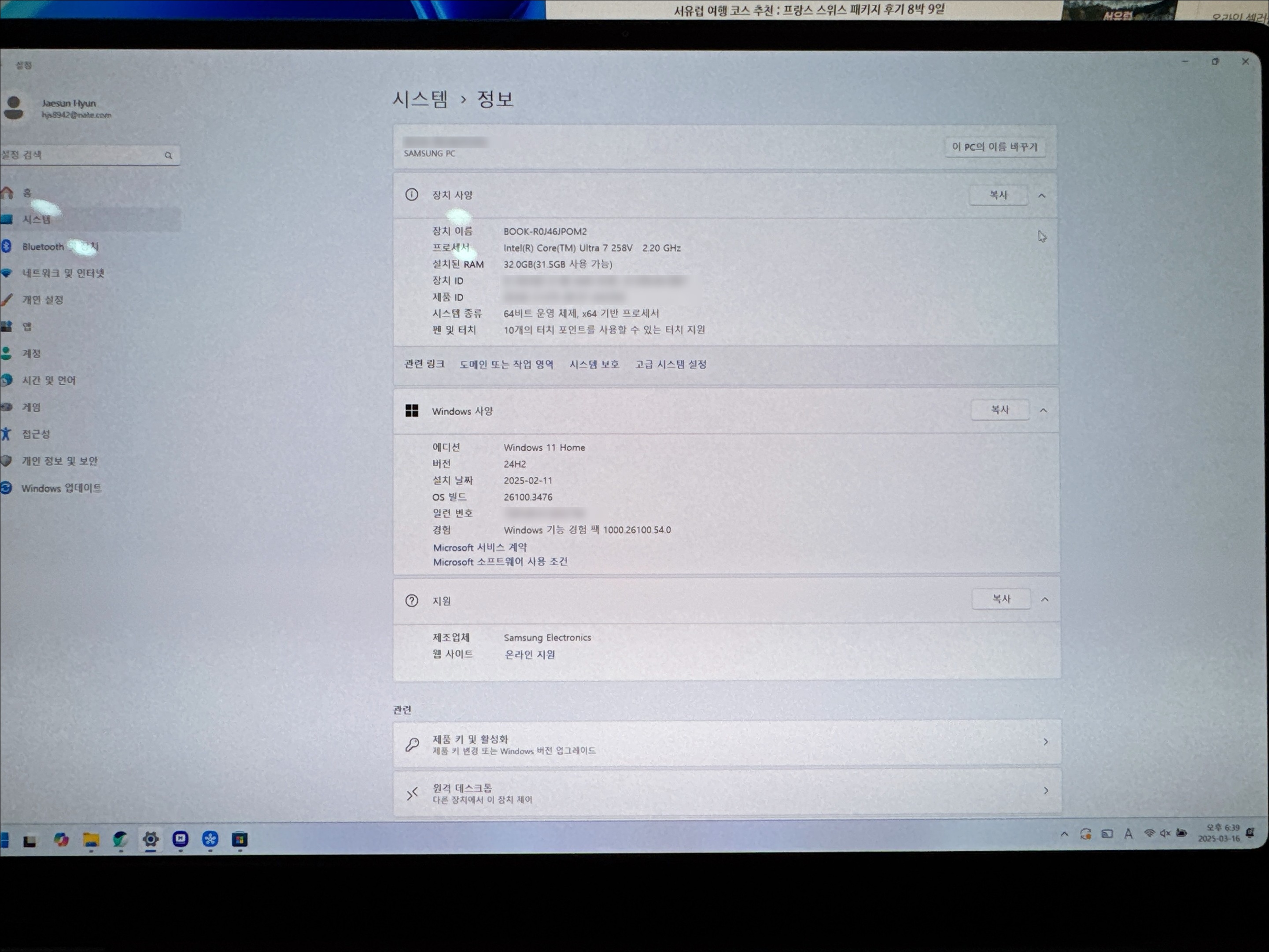Click 이 PC의 이름 바꾸기 button

pos(994,147)
